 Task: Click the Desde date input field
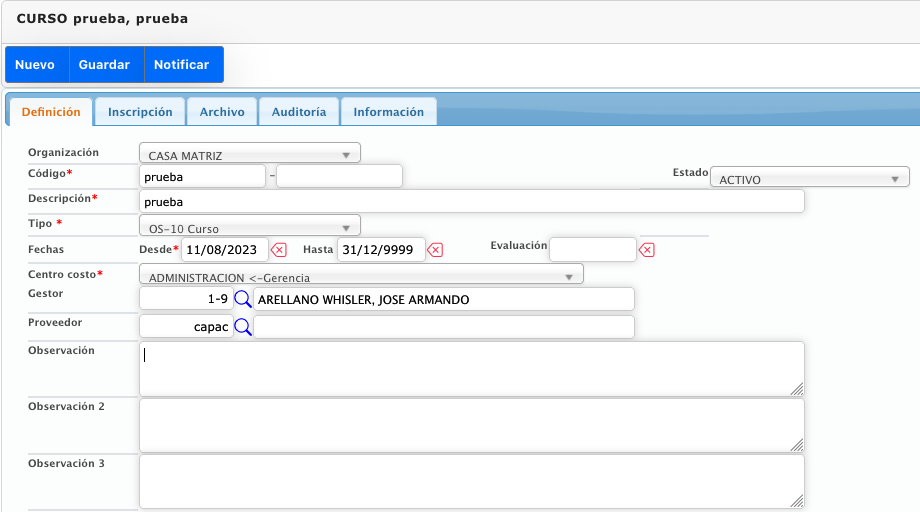pyautogui.click(x=225, y=250)
